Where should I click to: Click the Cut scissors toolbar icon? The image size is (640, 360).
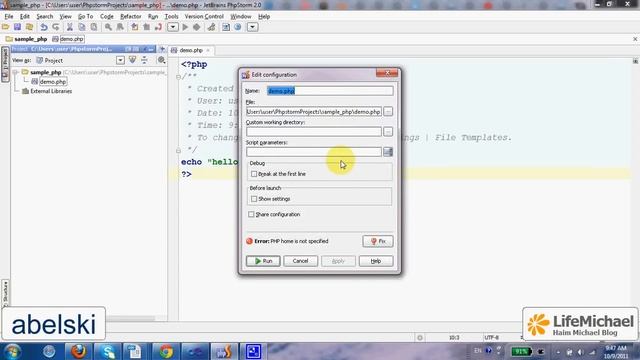(x=70, y=27)
